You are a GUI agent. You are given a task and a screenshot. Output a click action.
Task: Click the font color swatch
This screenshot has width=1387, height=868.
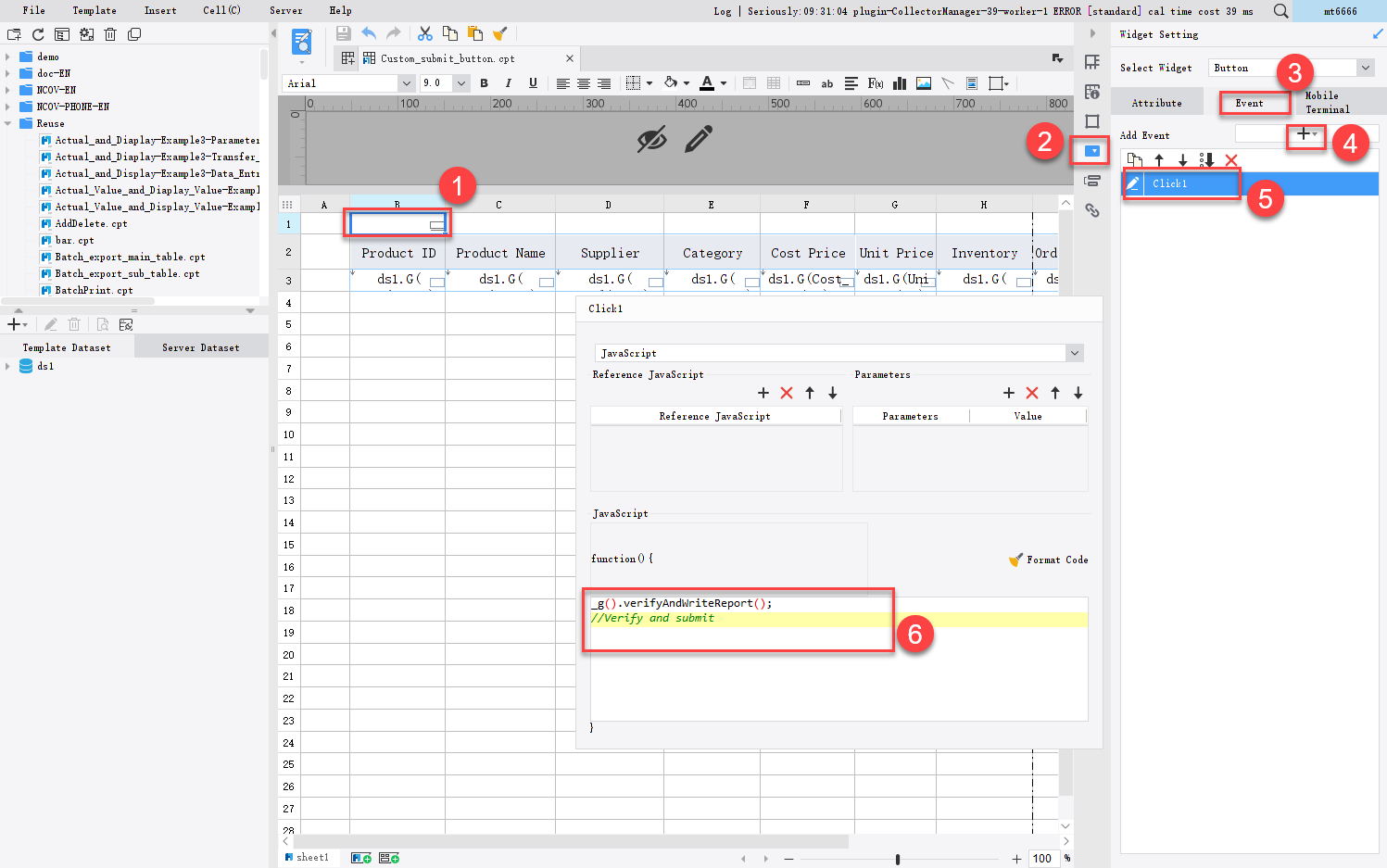[707, 83]
